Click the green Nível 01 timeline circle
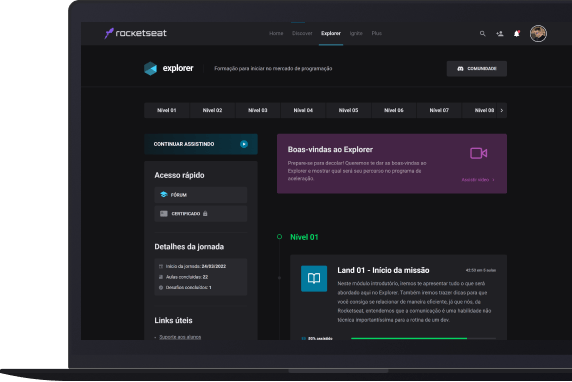 [279, 237]
